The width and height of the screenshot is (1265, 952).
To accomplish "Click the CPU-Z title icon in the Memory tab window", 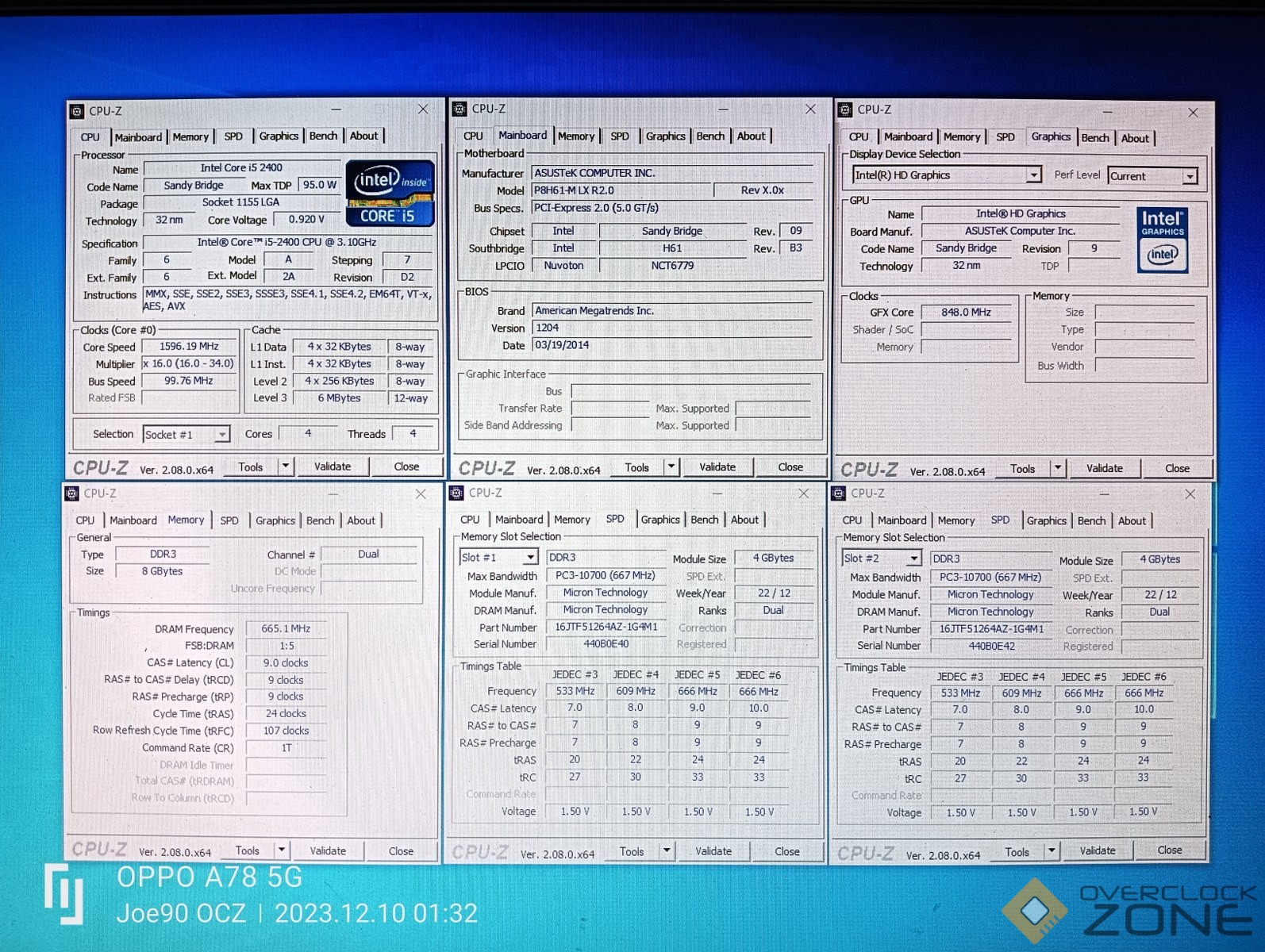I will point(72,493).
